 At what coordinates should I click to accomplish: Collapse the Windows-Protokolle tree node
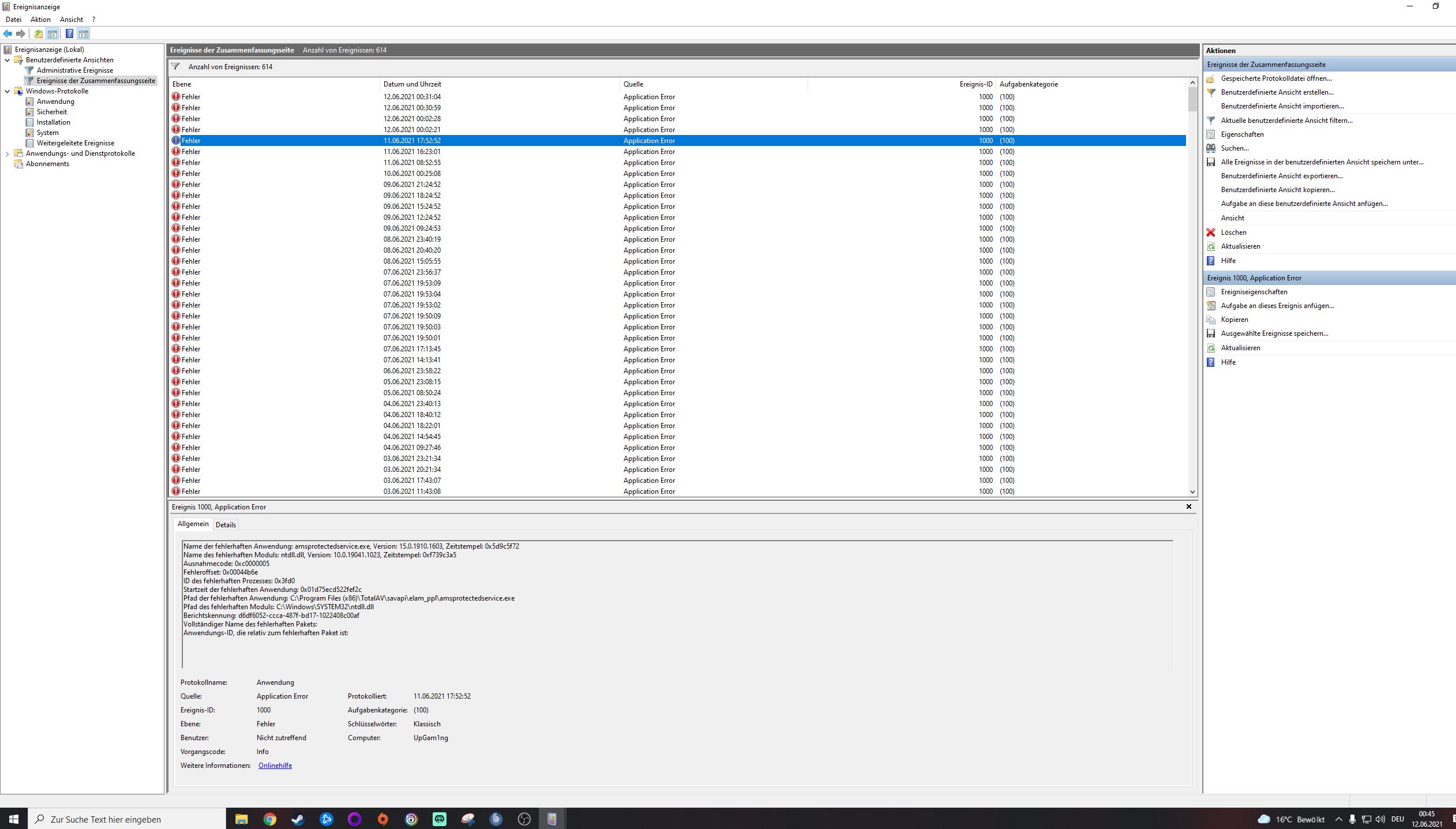coord(7,91)
